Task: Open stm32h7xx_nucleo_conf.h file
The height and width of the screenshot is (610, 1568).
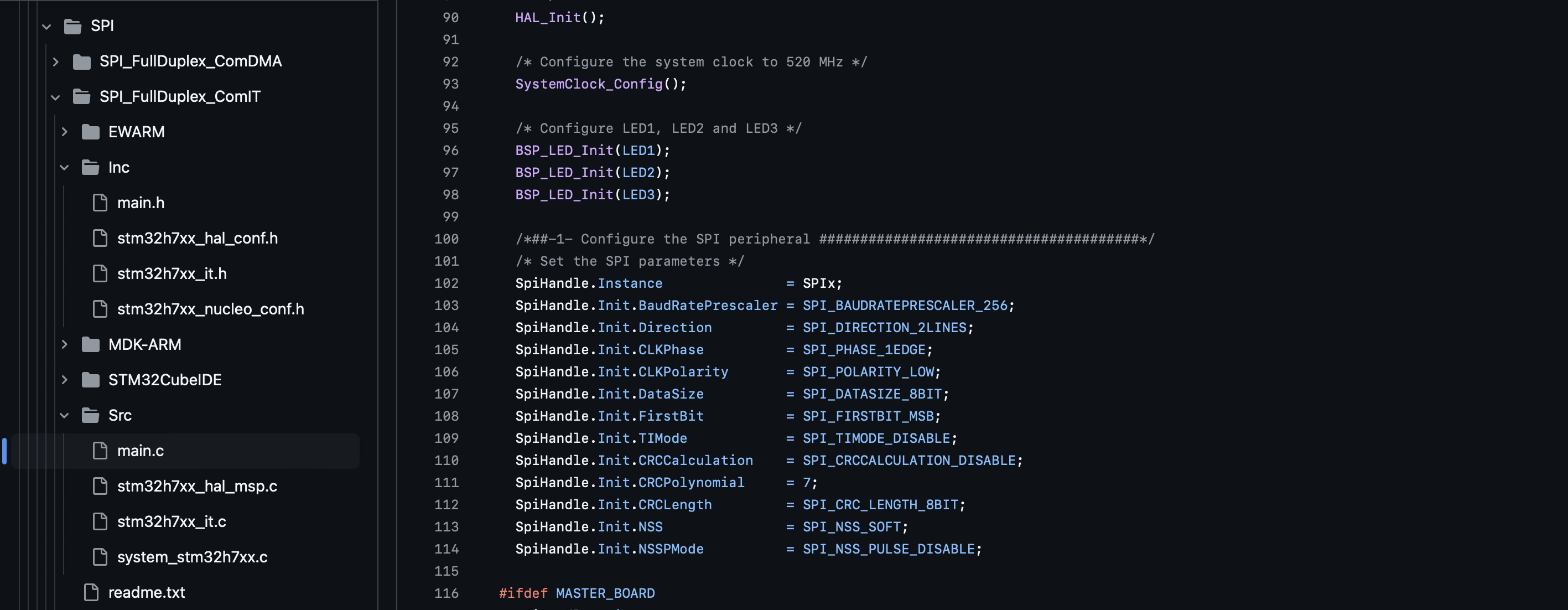Action: pyautogui.click(x=210, y=309)
